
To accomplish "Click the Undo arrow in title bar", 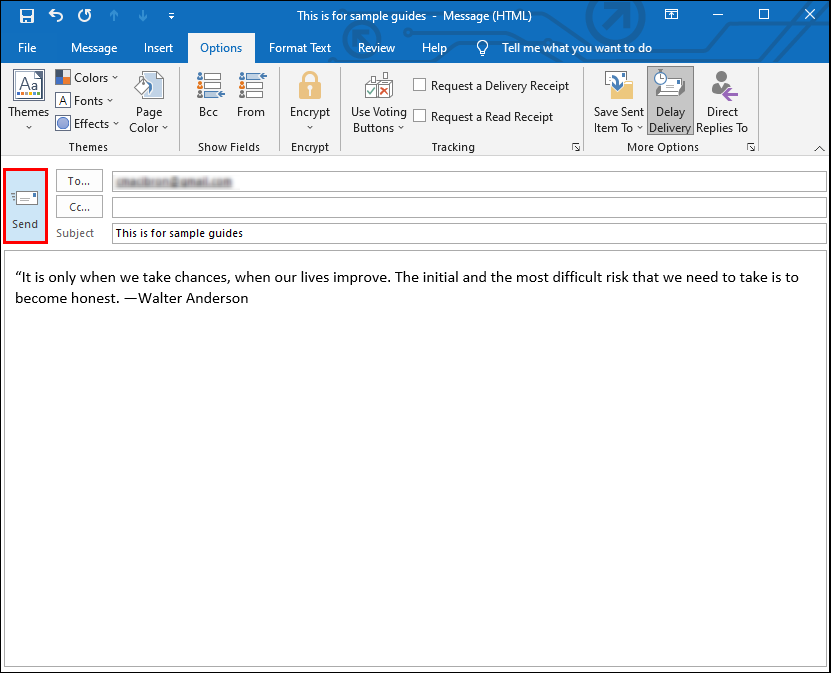I will click(x=56, y=16).
